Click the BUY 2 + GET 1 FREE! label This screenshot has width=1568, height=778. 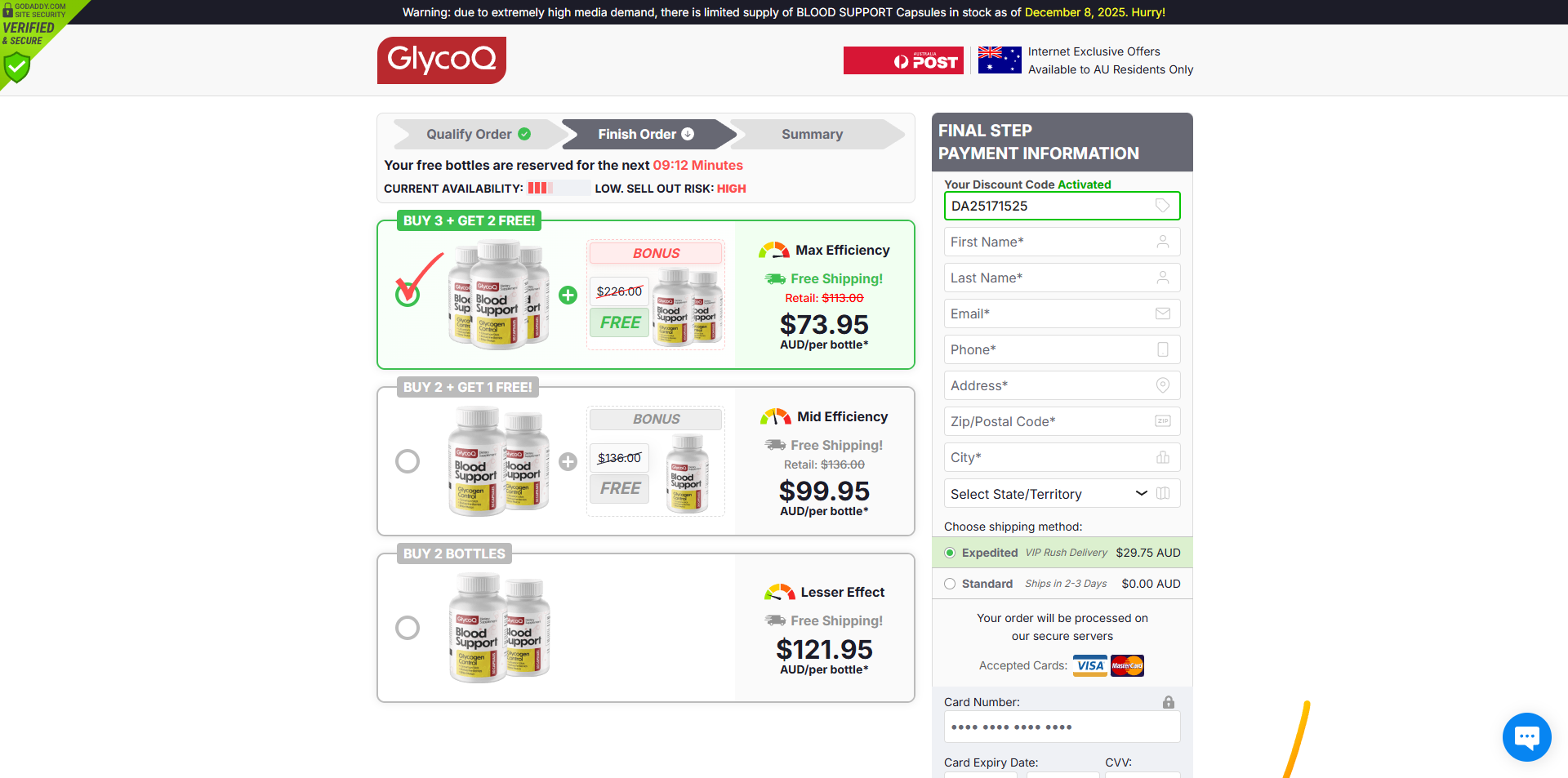coord(468,387)
